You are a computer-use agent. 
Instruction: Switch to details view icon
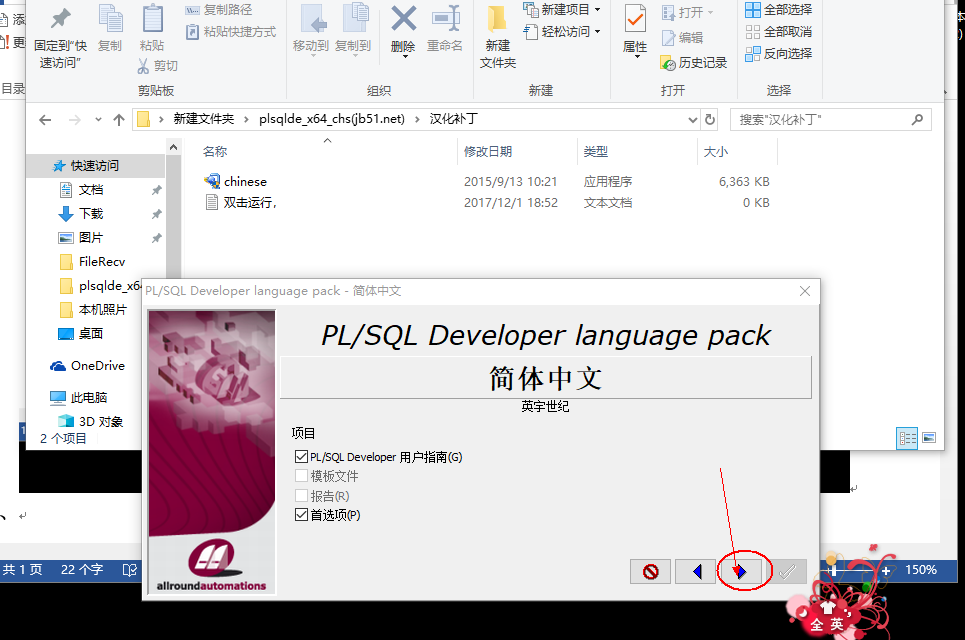[x=907, y=438]
